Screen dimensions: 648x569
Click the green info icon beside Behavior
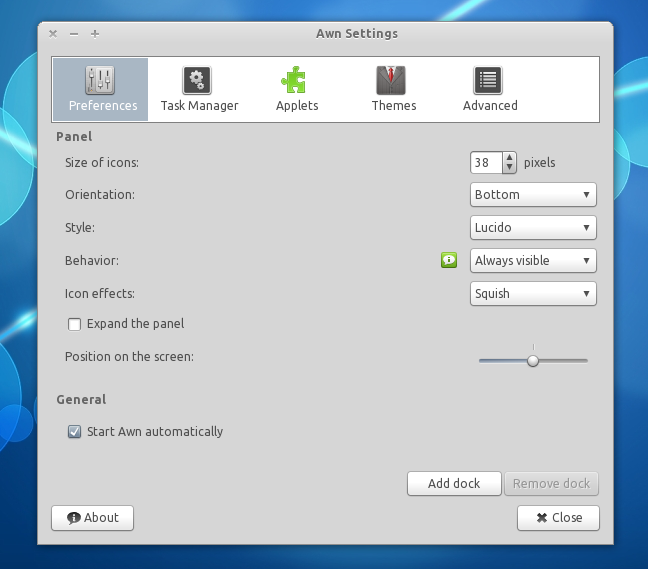[x=449, y=260]
